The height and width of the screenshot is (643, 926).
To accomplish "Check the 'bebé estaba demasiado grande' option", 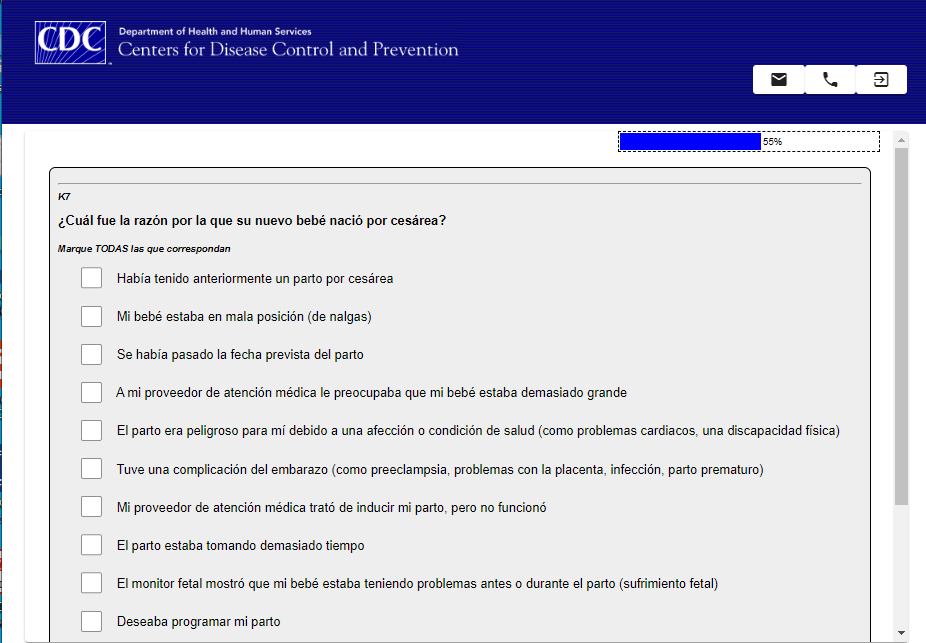I will [92, 392].
